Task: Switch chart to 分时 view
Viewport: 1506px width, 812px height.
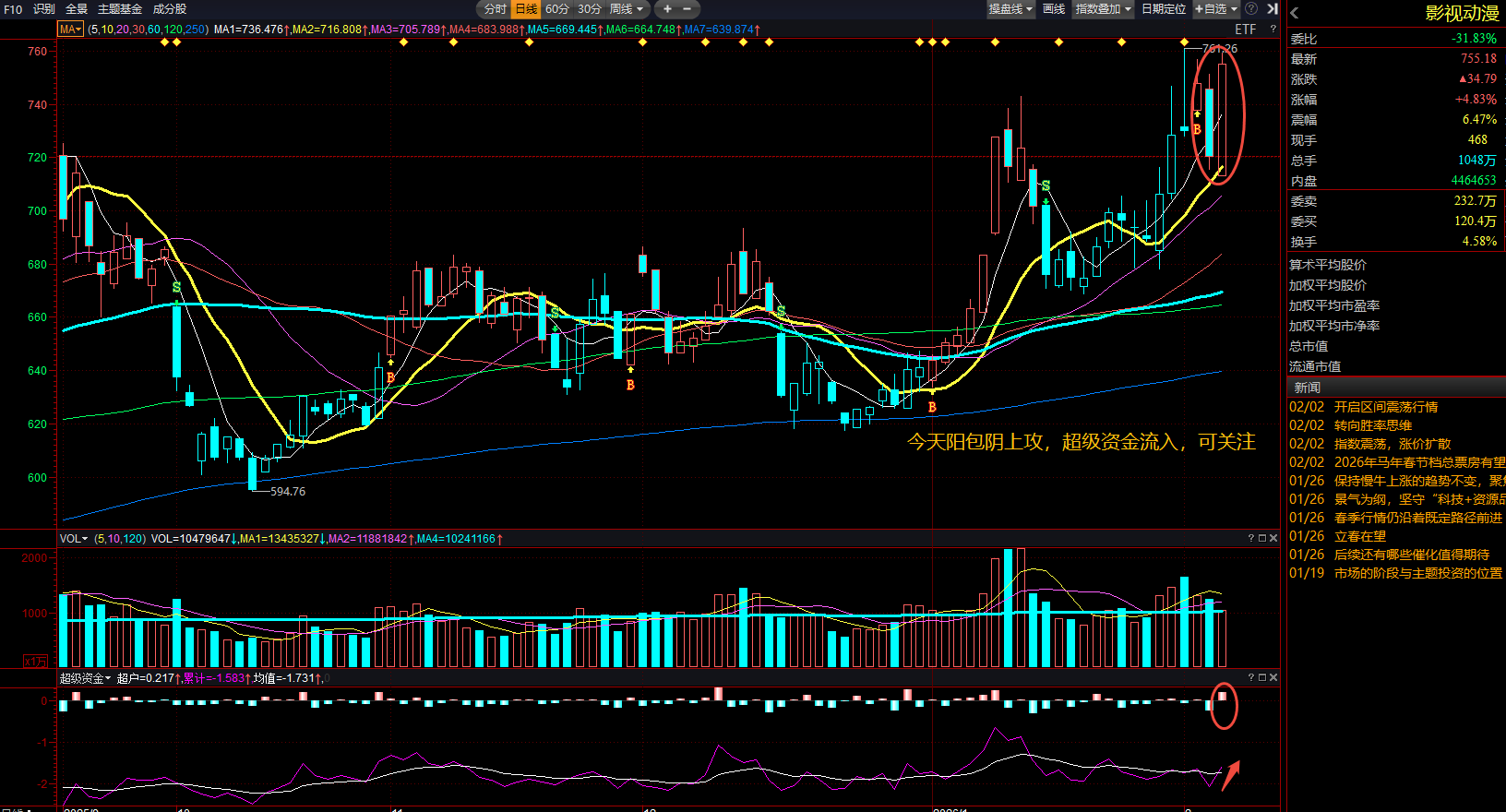Action: tap(495, 9)
